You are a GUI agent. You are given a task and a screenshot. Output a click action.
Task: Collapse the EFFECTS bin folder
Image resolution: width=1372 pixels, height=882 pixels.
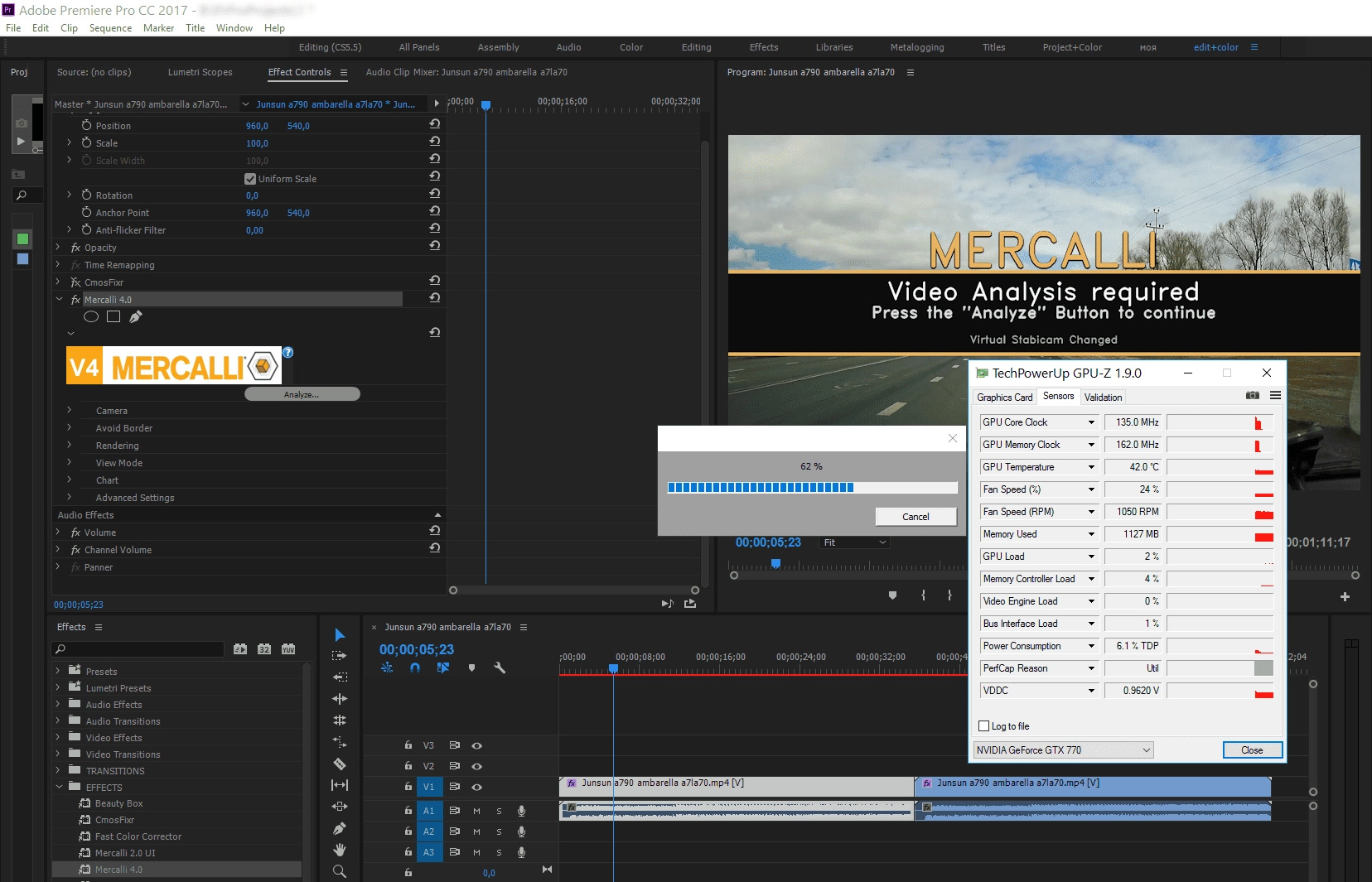(59, 787)
